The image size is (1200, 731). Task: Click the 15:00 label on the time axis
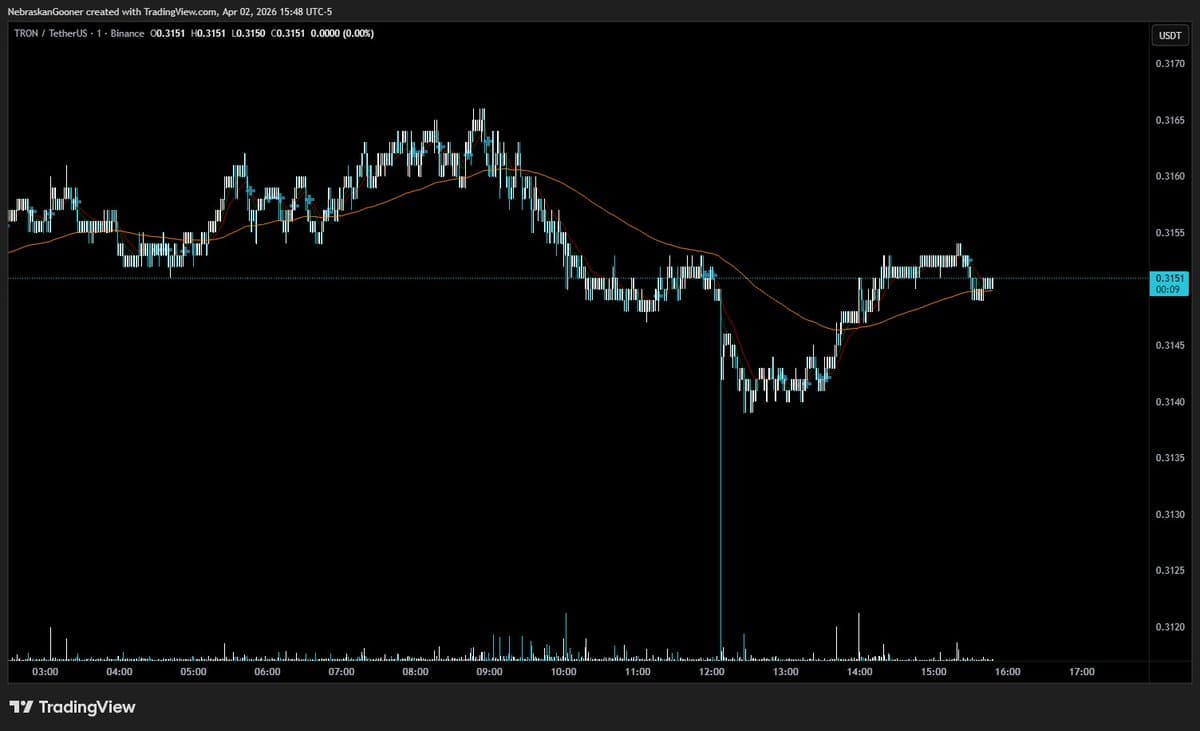tap(935, 672)
